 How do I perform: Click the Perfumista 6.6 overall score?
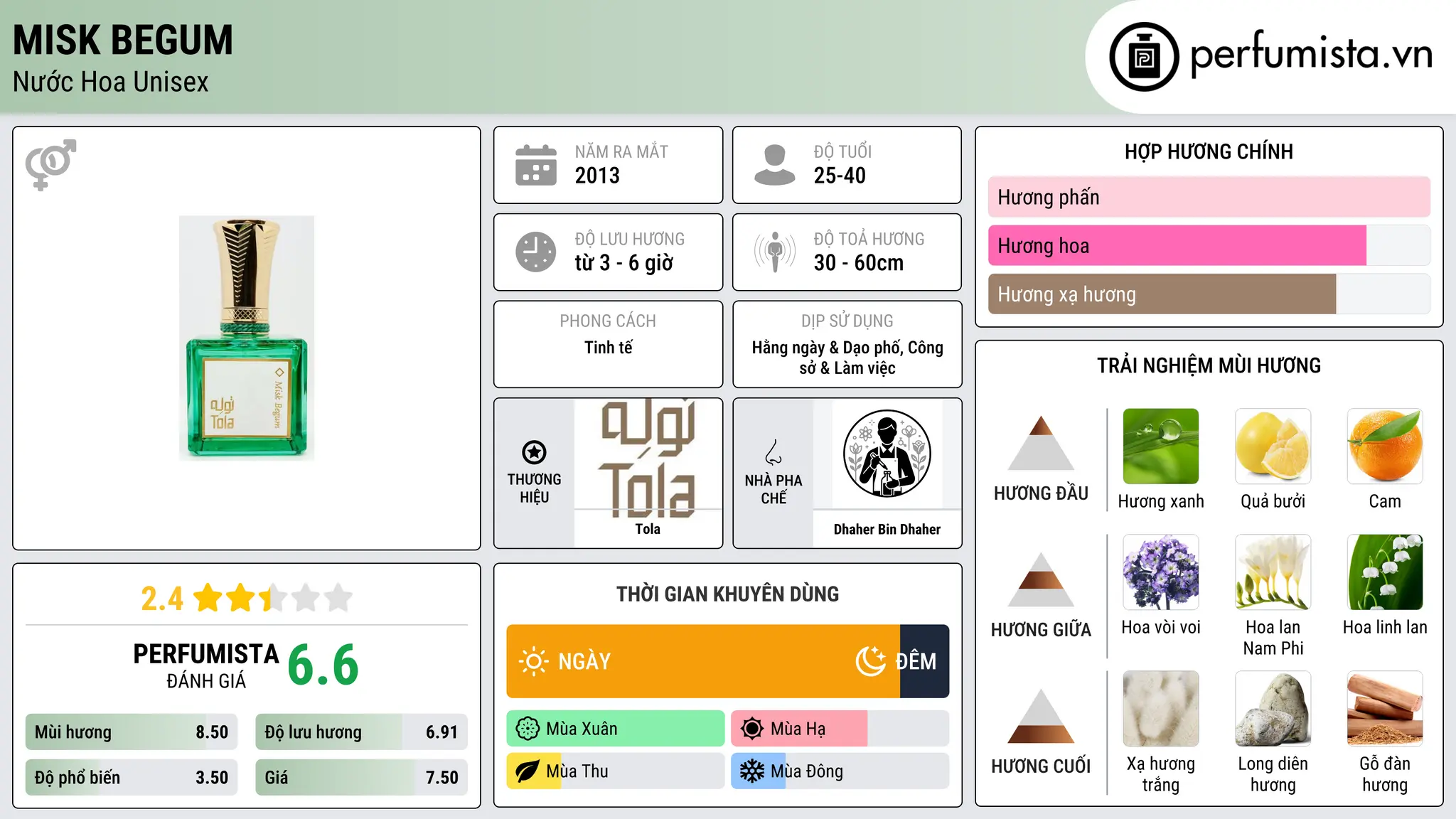click(323, 665)
